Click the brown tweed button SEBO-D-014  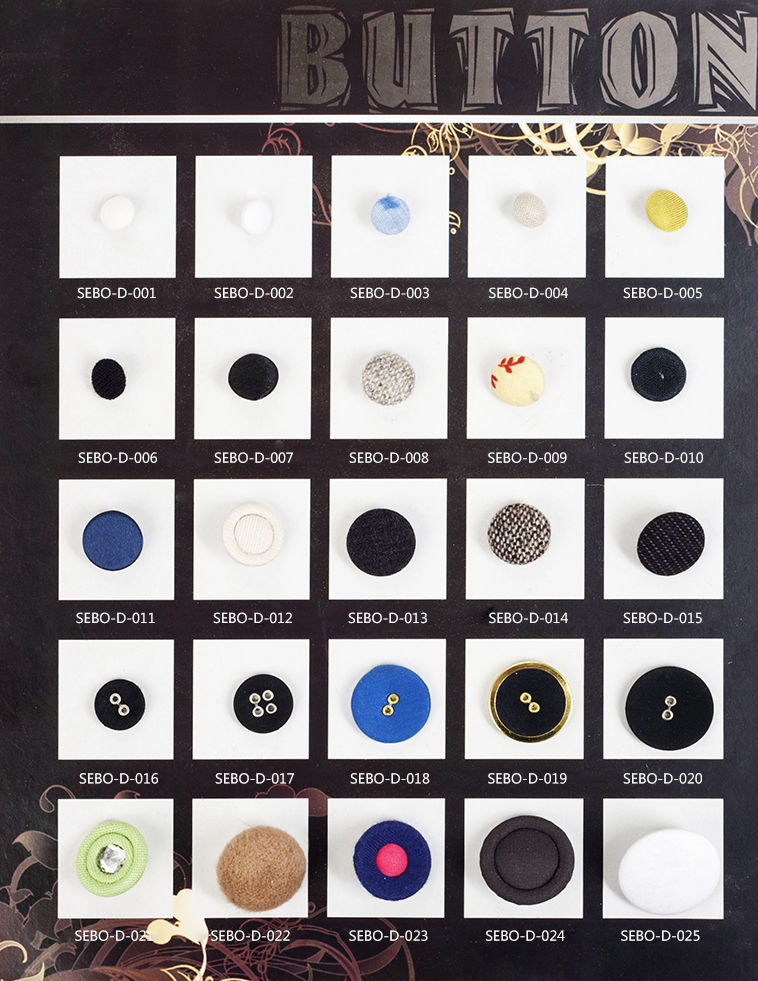click(519, 534)
